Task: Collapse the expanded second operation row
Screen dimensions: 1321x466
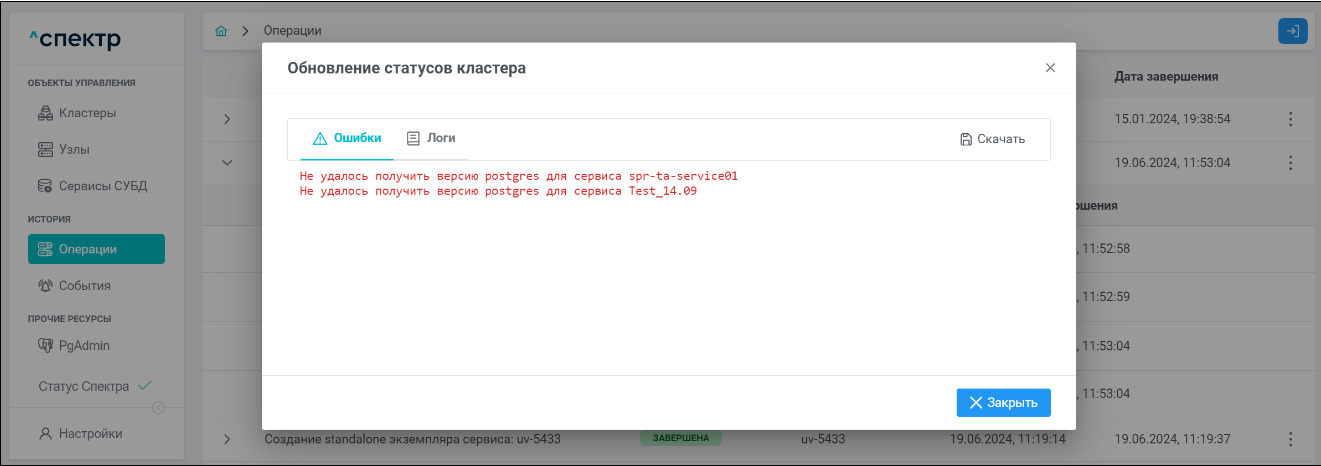Action: click(x=226, y=163)
